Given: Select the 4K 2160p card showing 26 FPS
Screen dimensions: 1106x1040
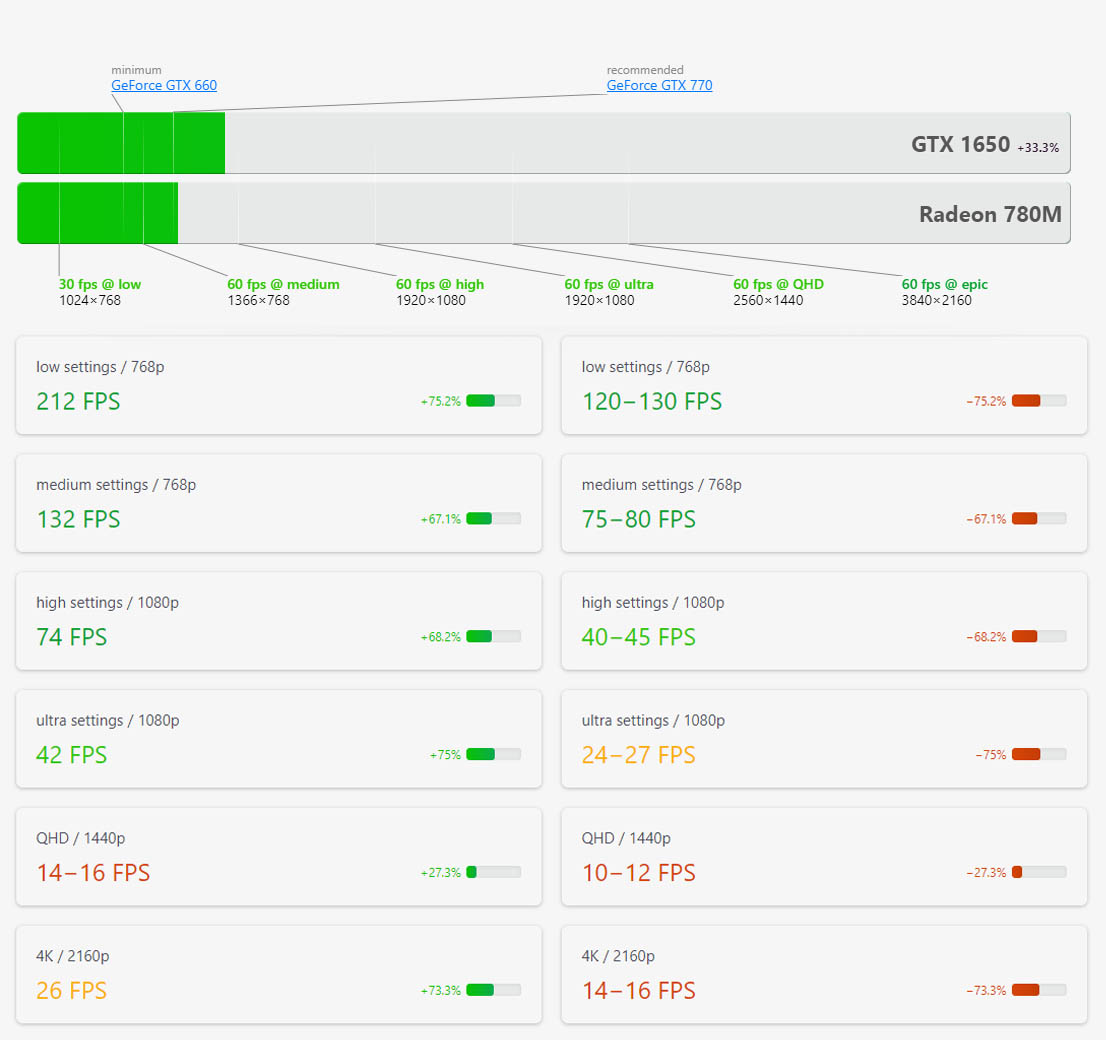Looking at the screenshot, I should click(x=278, y=974).
